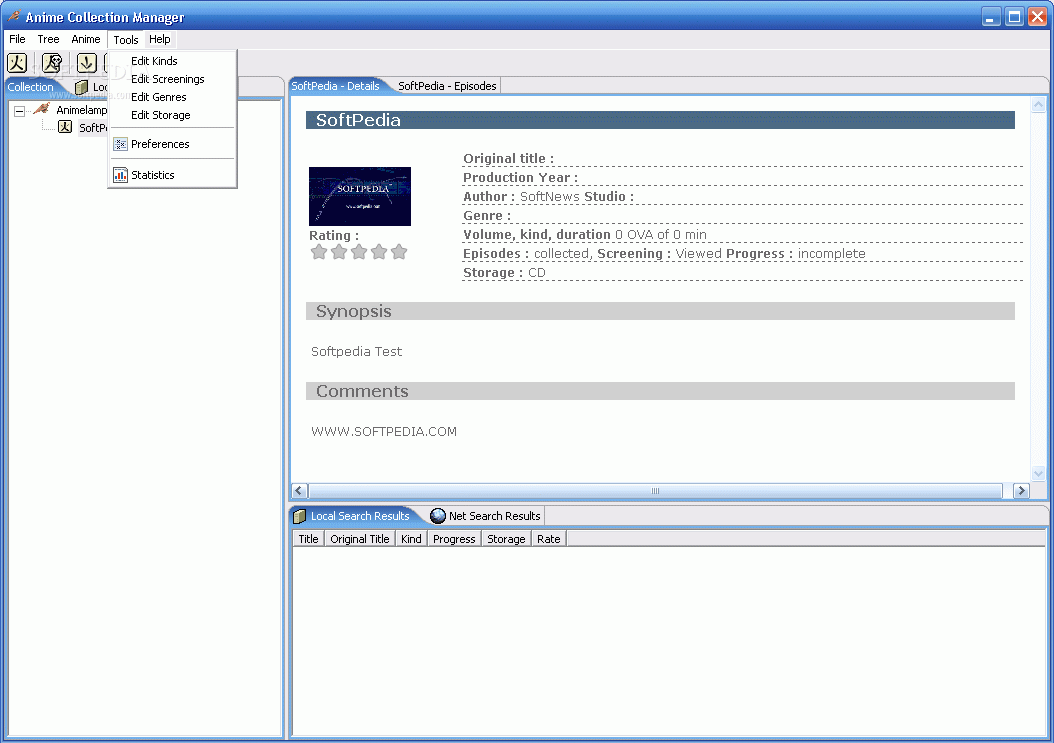The width and height of the screenshot is (1054, 743).
Task: Click the 'Production Year :' label
Action: click(520, 178)
